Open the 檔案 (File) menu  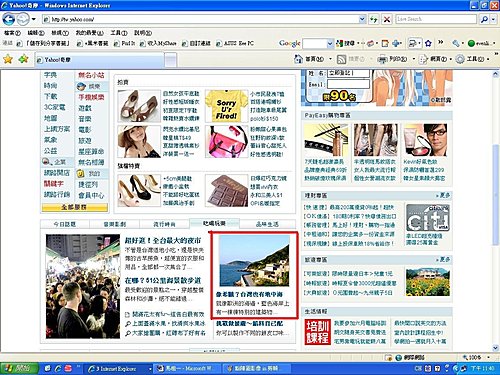[12, 33]
